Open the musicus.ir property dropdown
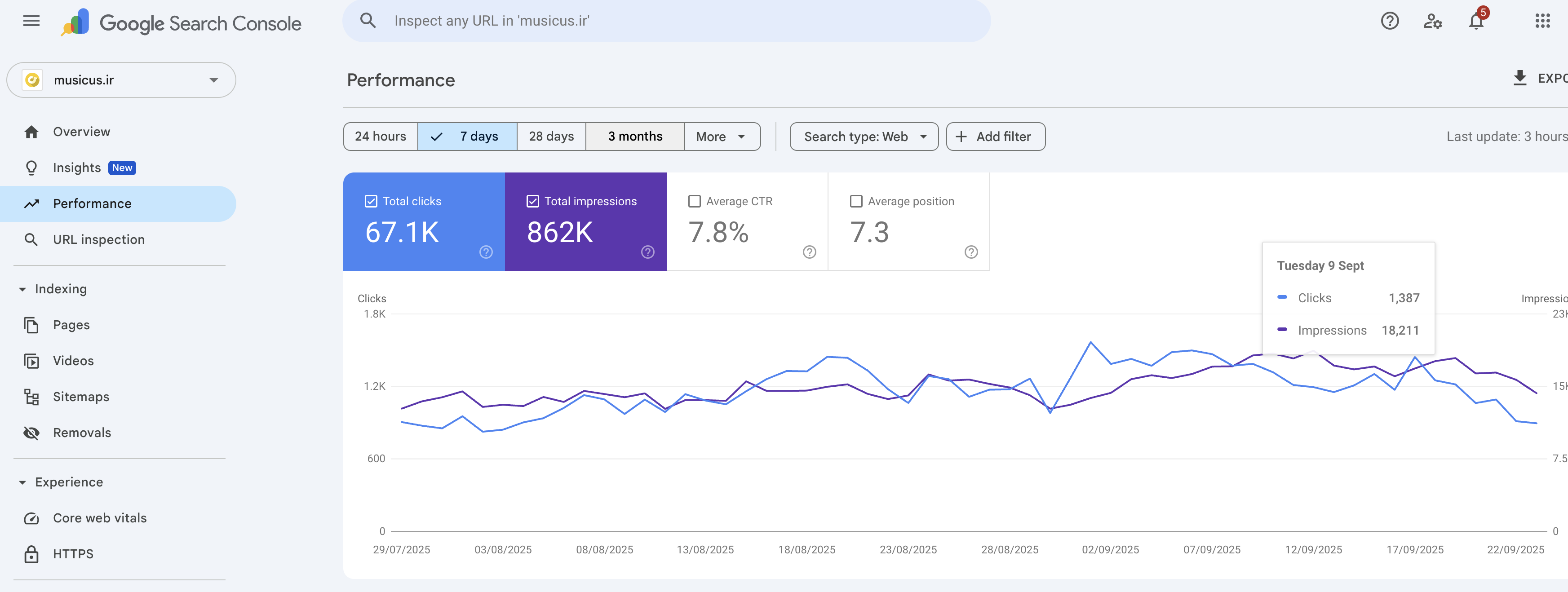The width and height of the screenshot is (1568, 592). click(x=121, y=80)
